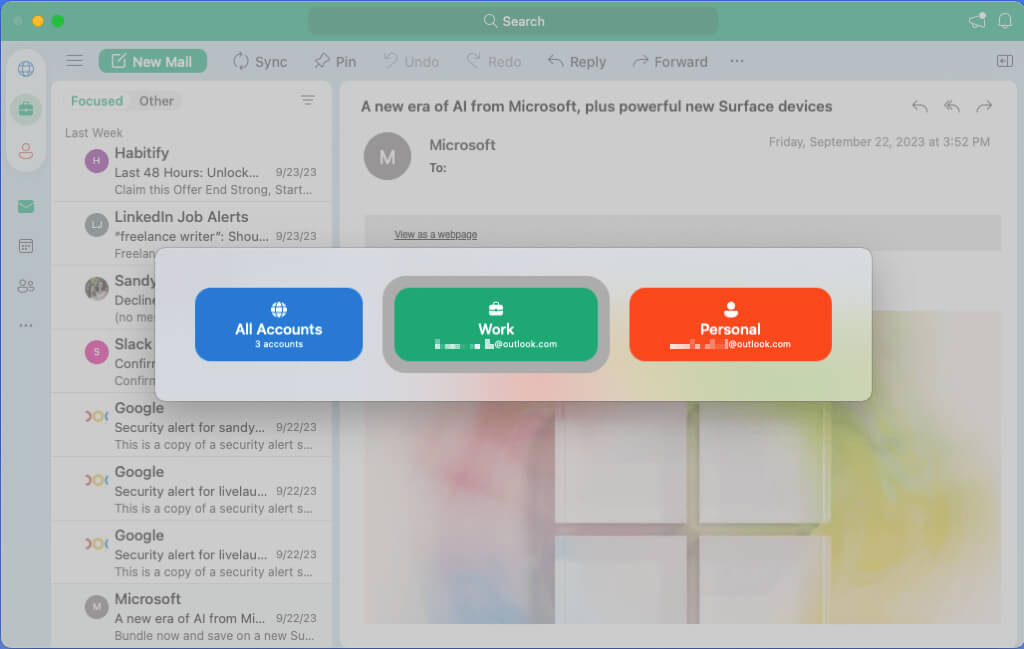Click the reply arrow in message header

(920, 106)
